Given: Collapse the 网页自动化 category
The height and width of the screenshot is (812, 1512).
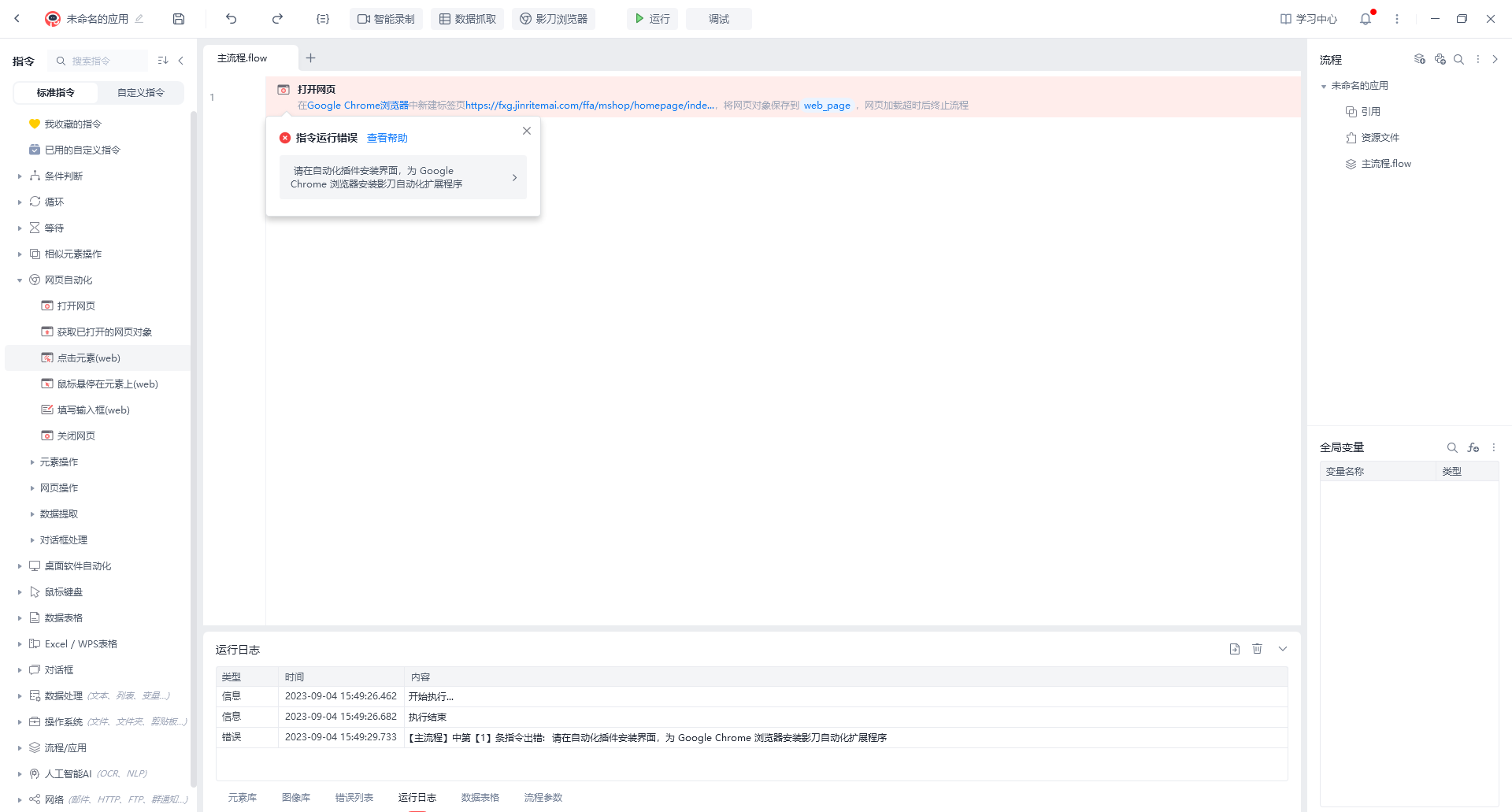Looking at the screenshot, I should tap(20, 280).
